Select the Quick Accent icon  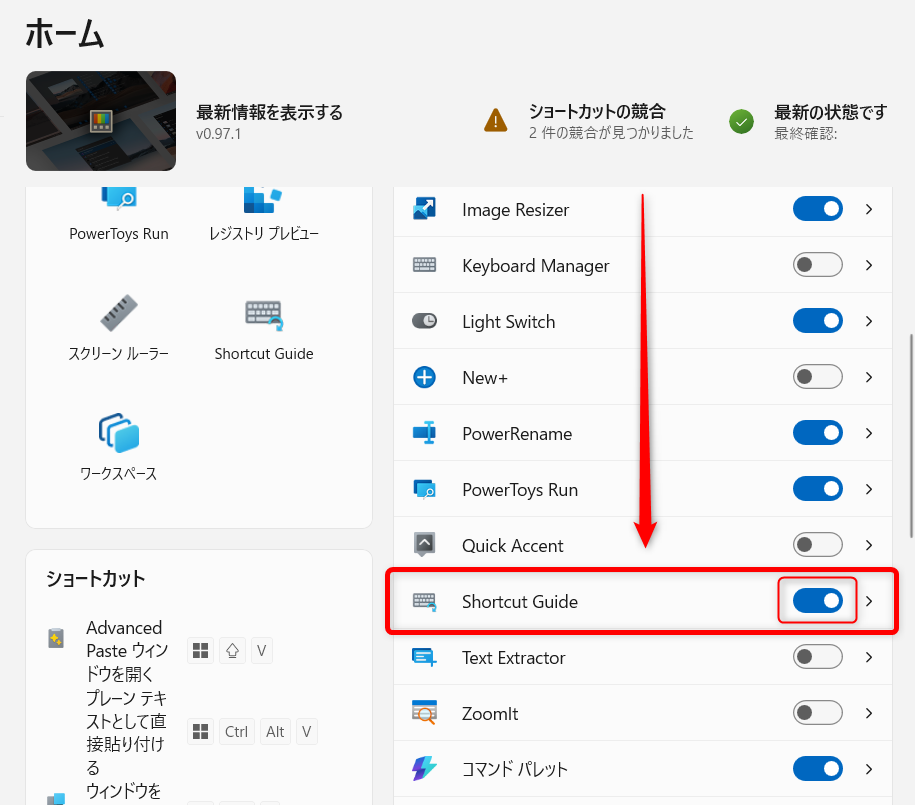424,545
